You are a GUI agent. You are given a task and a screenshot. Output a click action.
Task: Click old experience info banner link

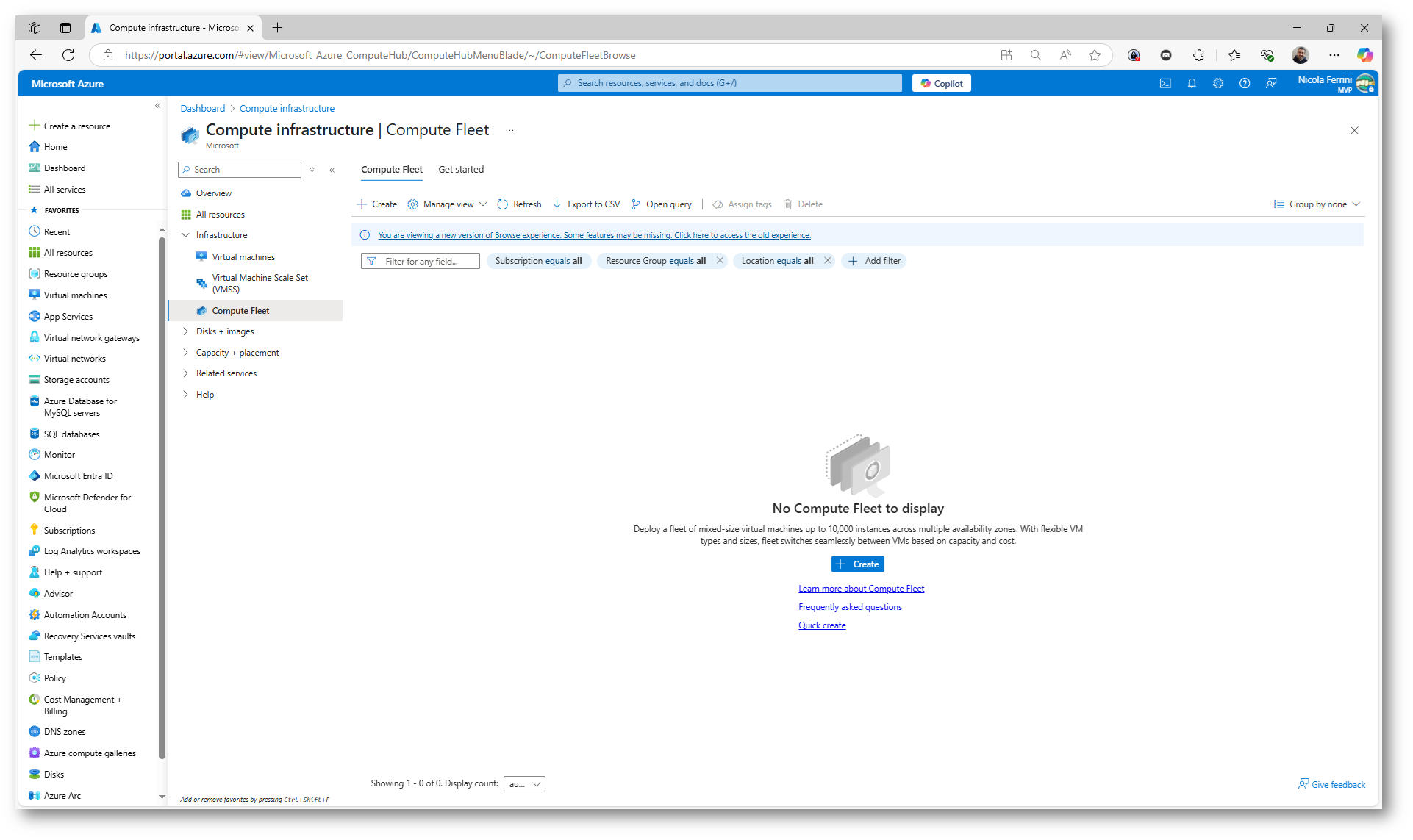click(594, 235)
